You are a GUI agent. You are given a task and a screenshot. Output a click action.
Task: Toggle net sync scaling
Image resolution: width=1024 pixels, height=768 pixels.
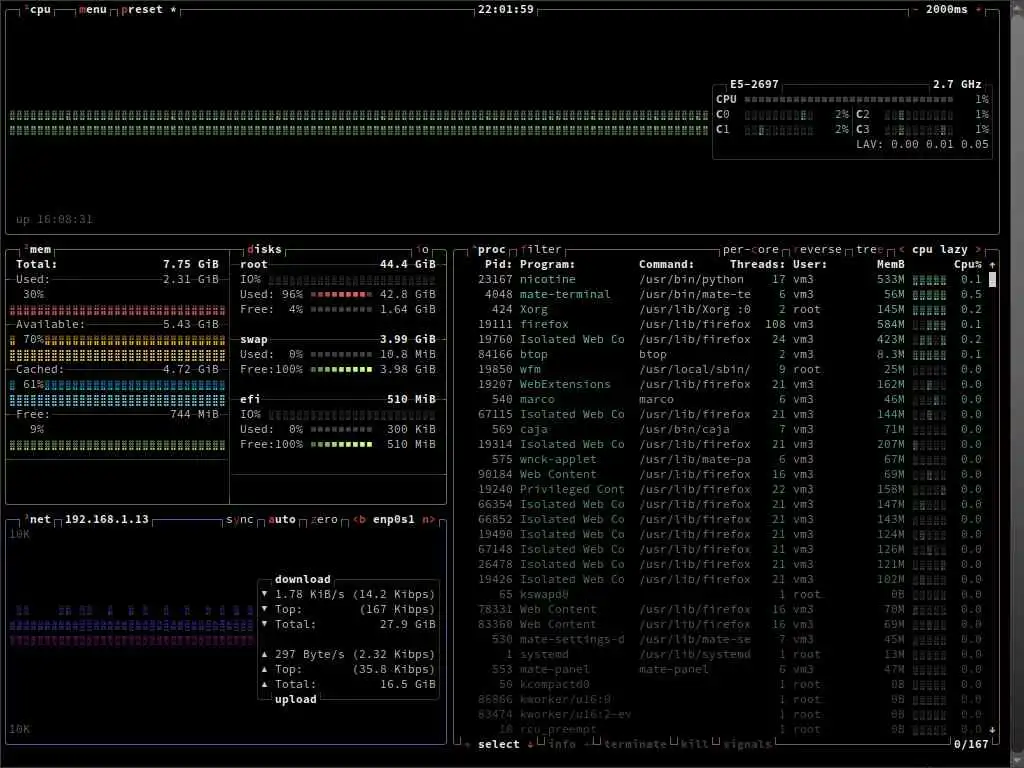point(239,519)
